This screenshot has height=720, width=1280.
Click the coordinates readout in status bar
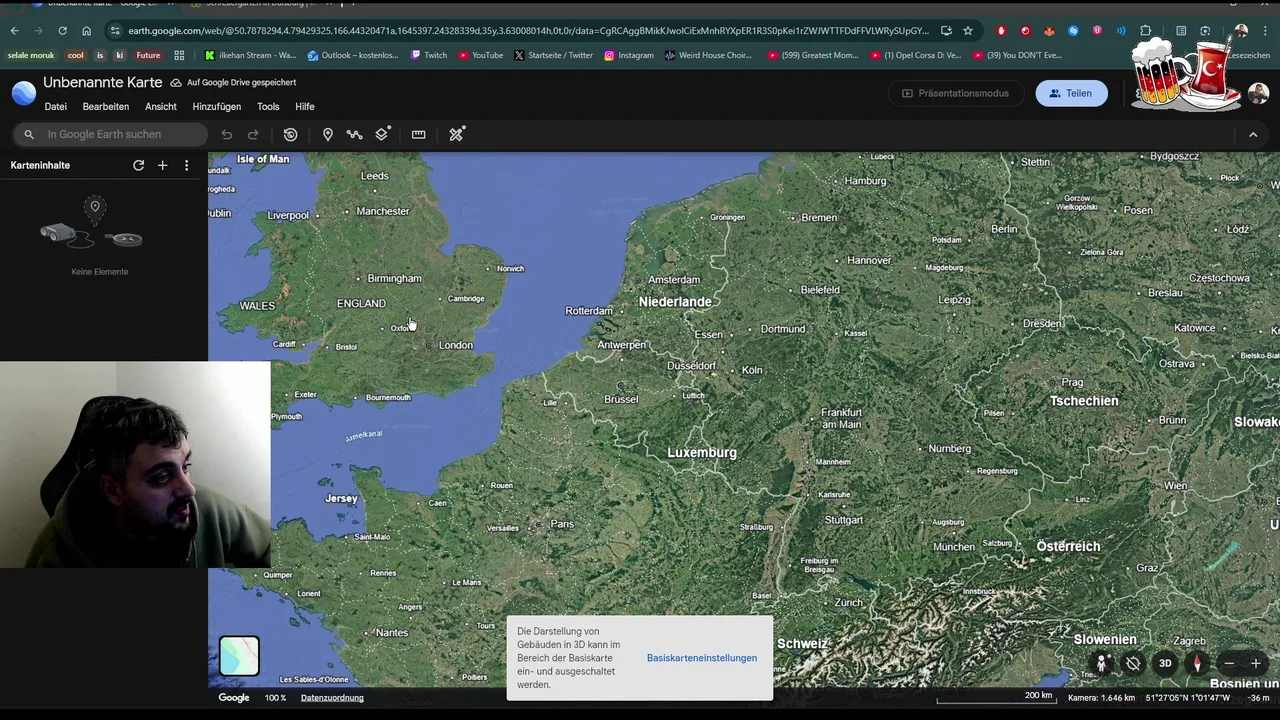tap(1188, 698)
